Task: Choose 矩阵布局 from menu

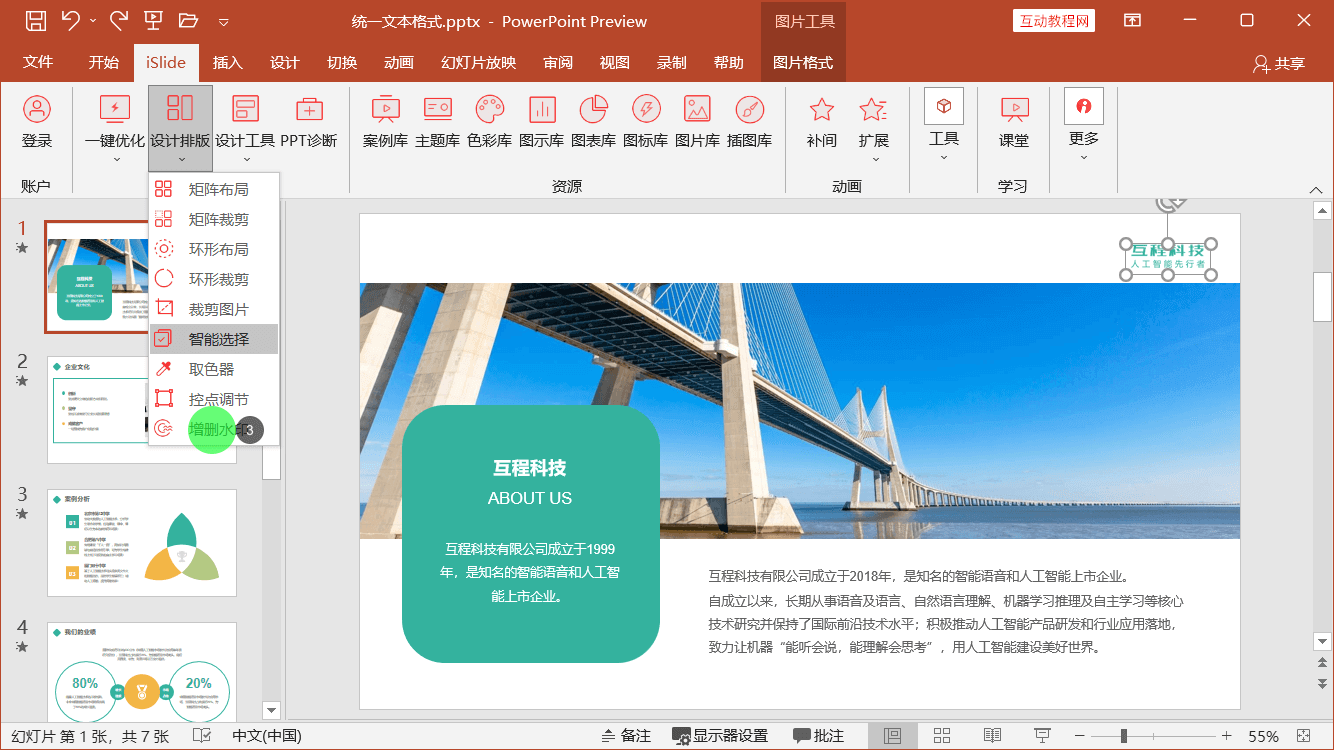Action: point(214,189)
